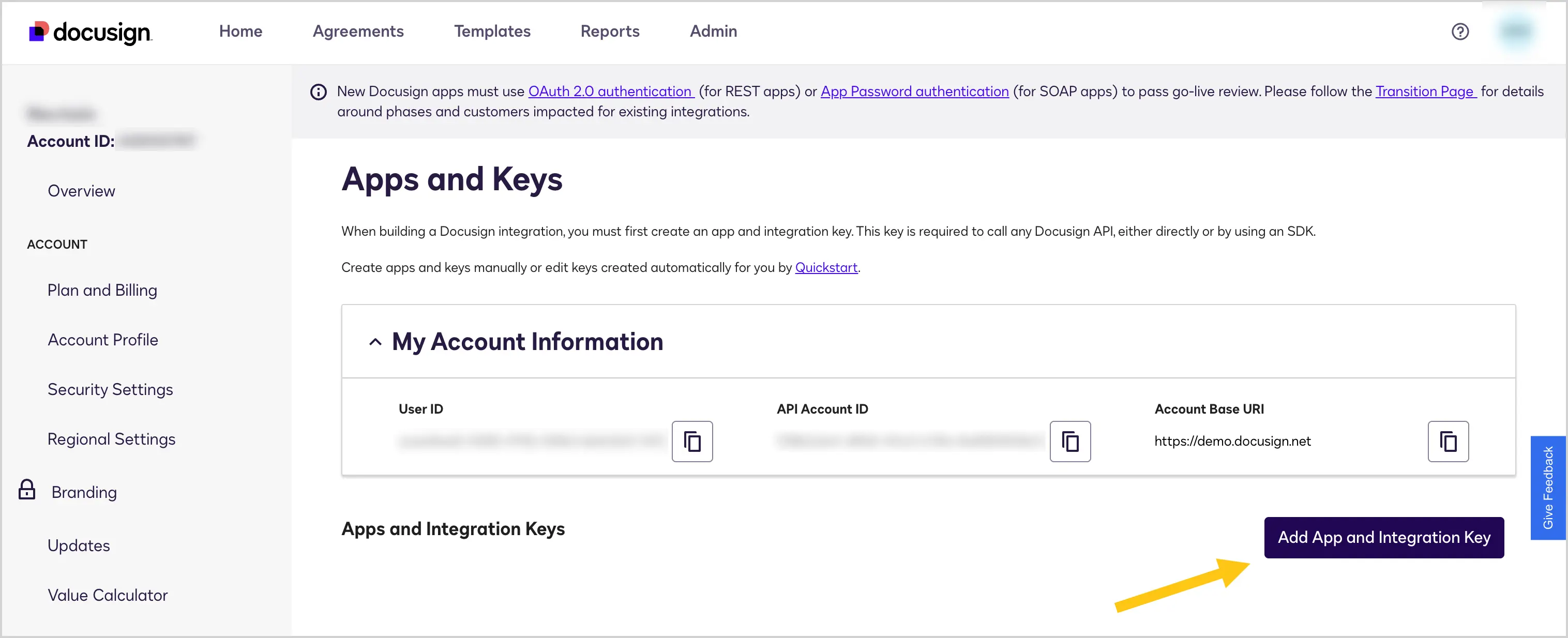The image size is (1568, 638).
Task: Click Add App and Integration Key
Action: coord(1383,538)
